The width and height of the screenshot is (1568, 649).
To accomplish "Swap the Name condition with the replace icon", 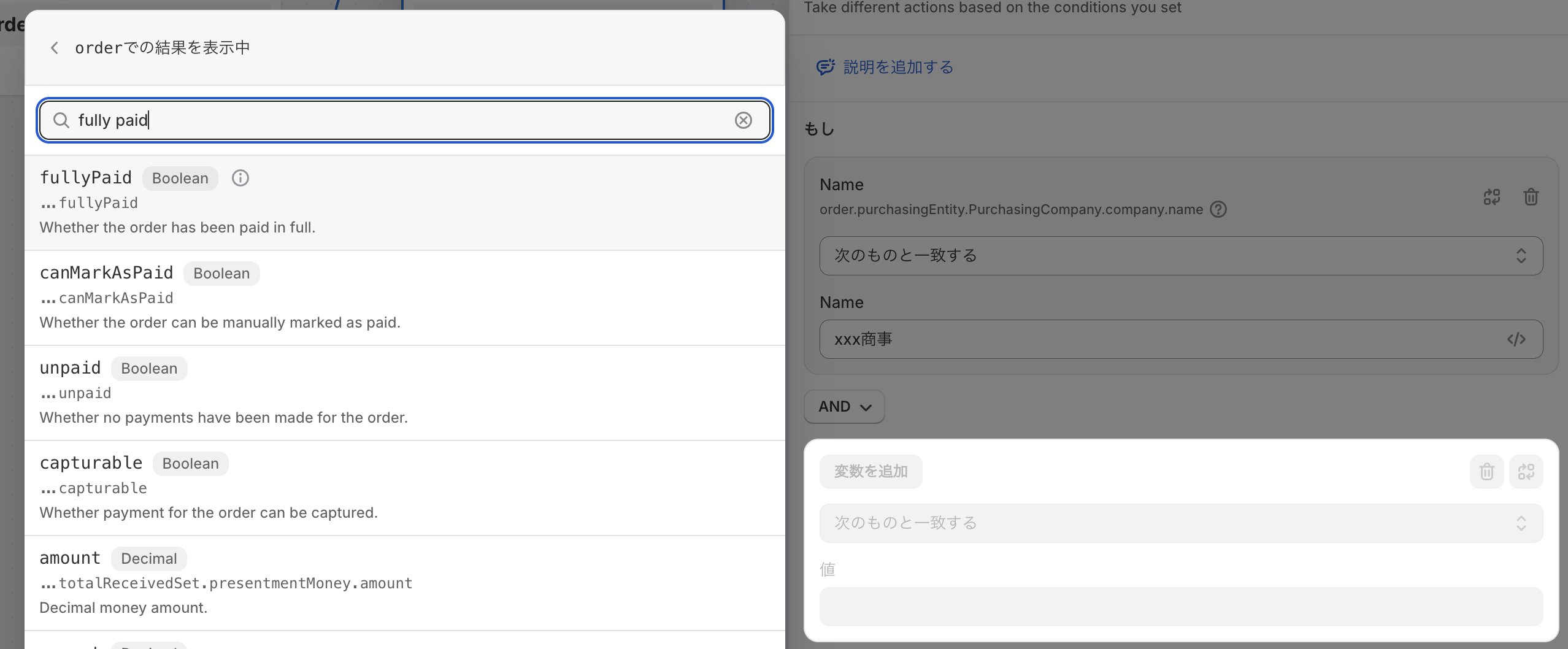I will point(1492,197).
